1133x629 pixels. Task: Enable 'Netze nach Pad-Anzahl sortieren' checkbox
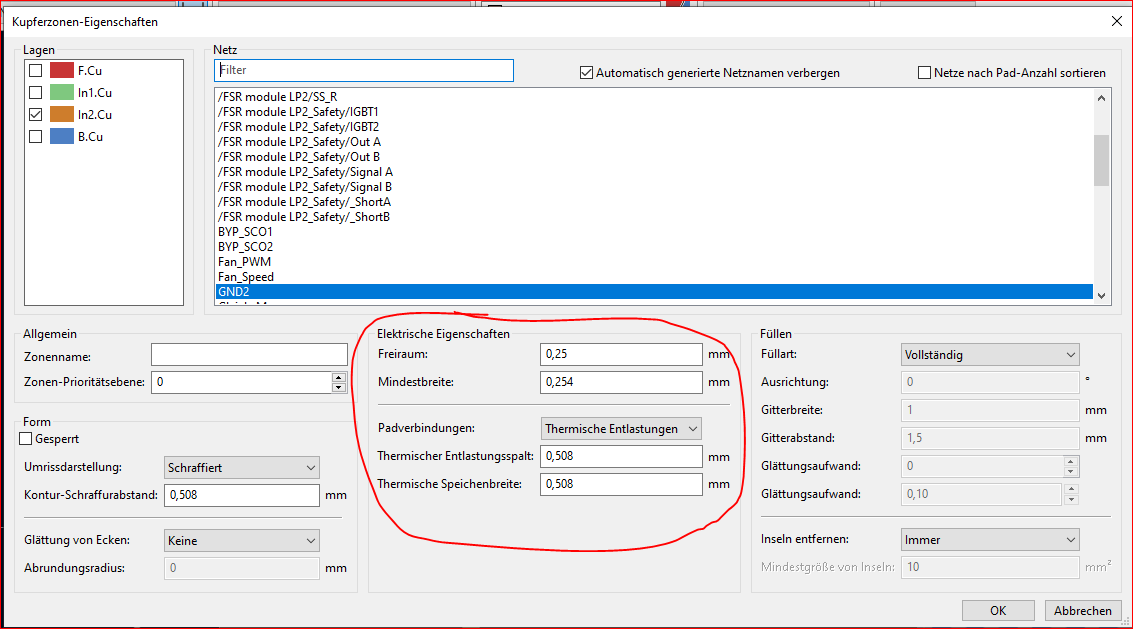(x=925, y=73)
